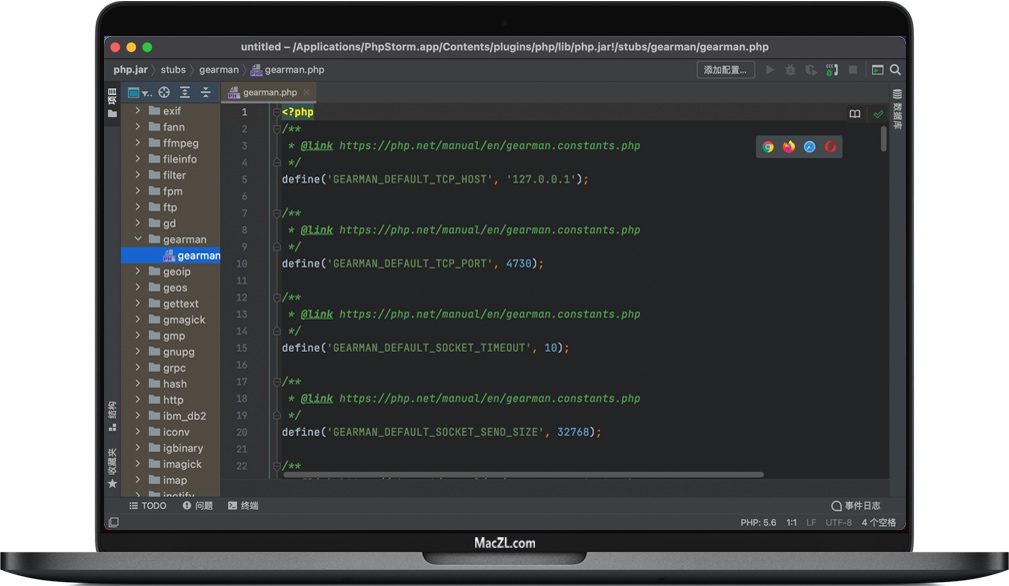Screen dimensions: 1009x586
Task: Open Everywhere search via magnifier icon
Action: point(893,70)
